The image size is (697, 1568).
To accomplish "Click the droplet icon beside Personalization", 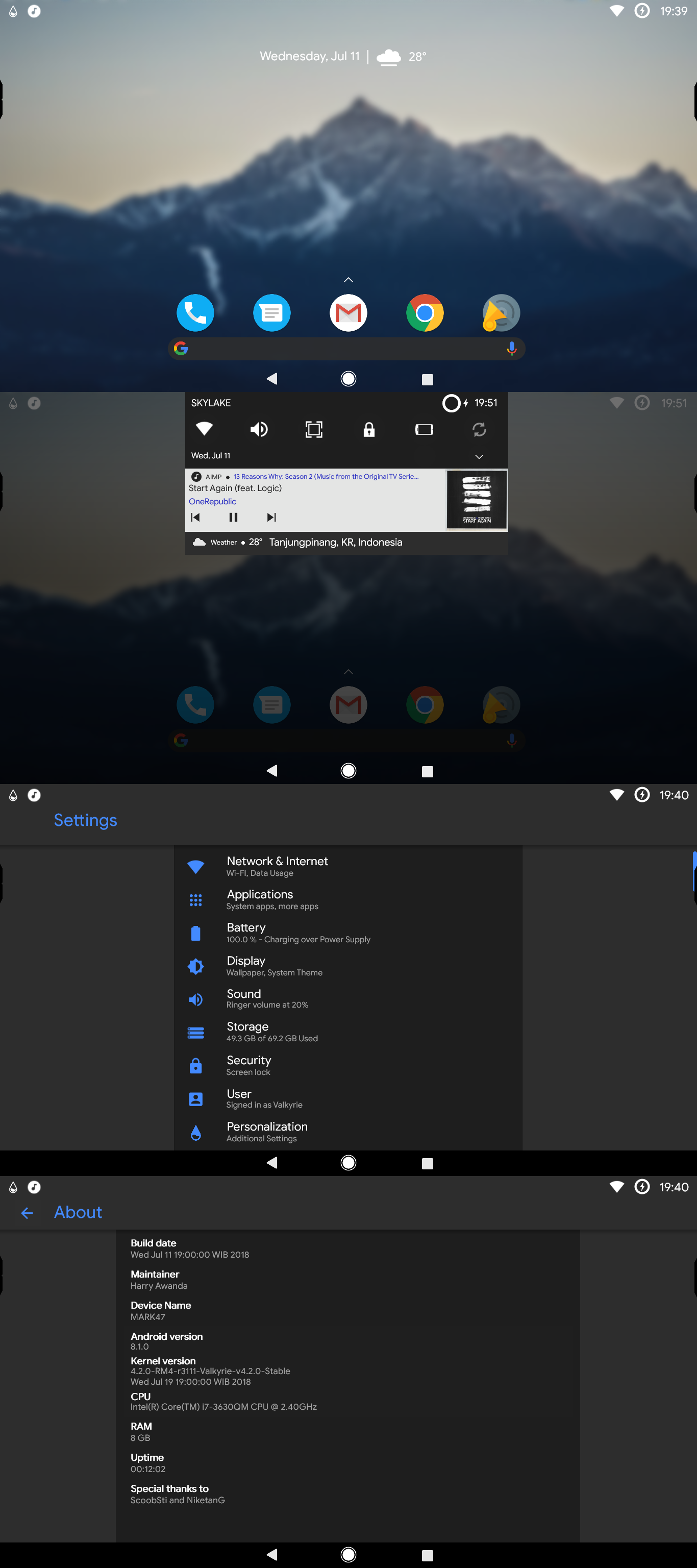I will [195, 1132].
